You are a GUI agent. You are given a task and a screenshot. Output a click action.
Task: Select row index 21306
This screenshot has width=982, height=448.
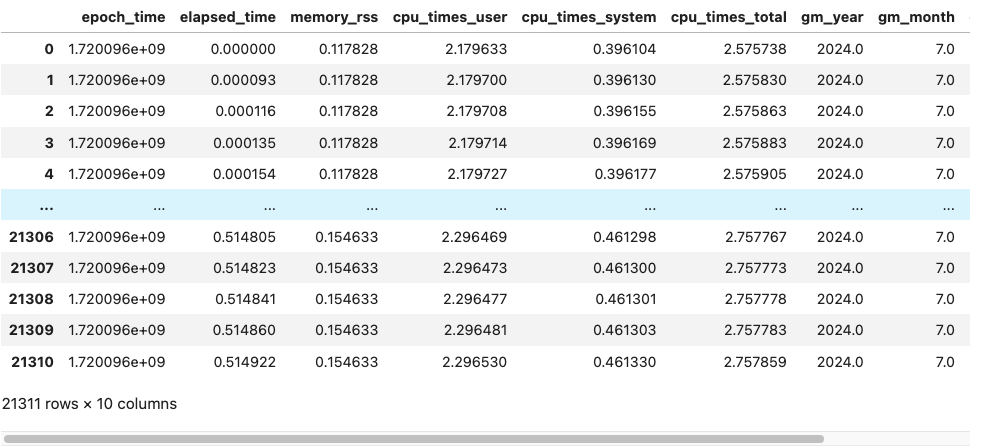point(31,237)
